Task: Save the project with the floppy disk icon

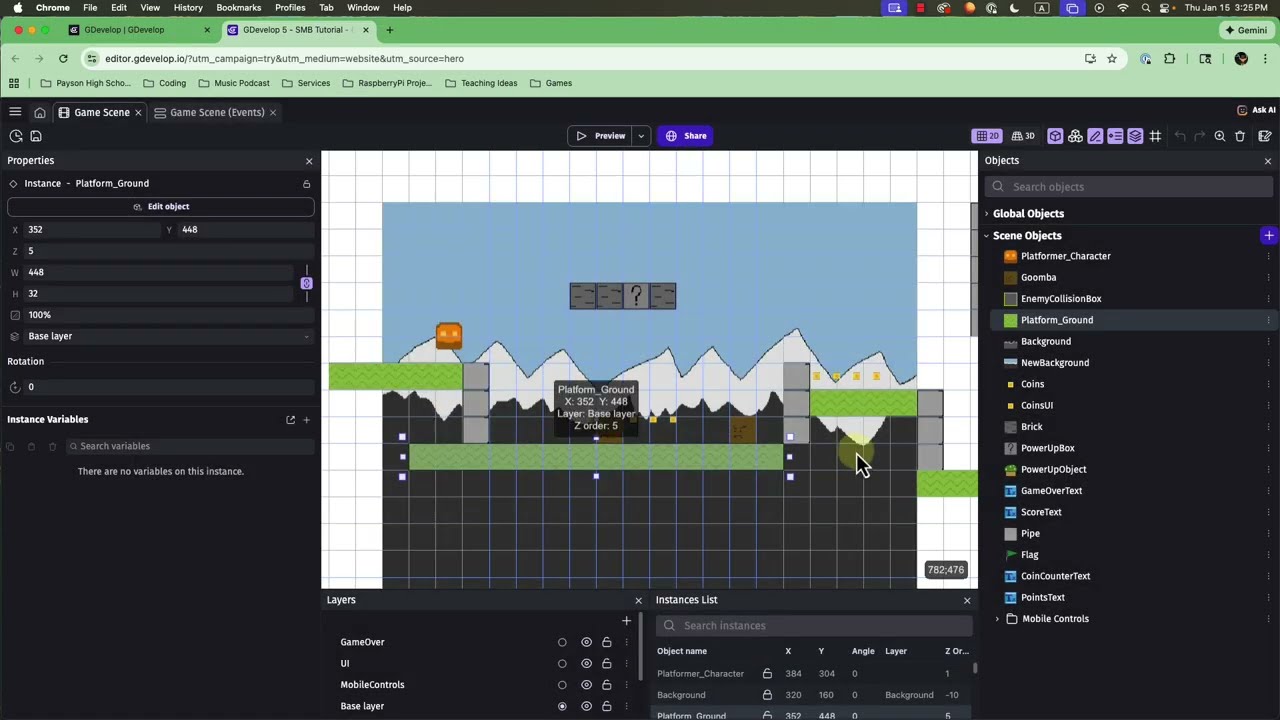Action: [x=36, y=136]
